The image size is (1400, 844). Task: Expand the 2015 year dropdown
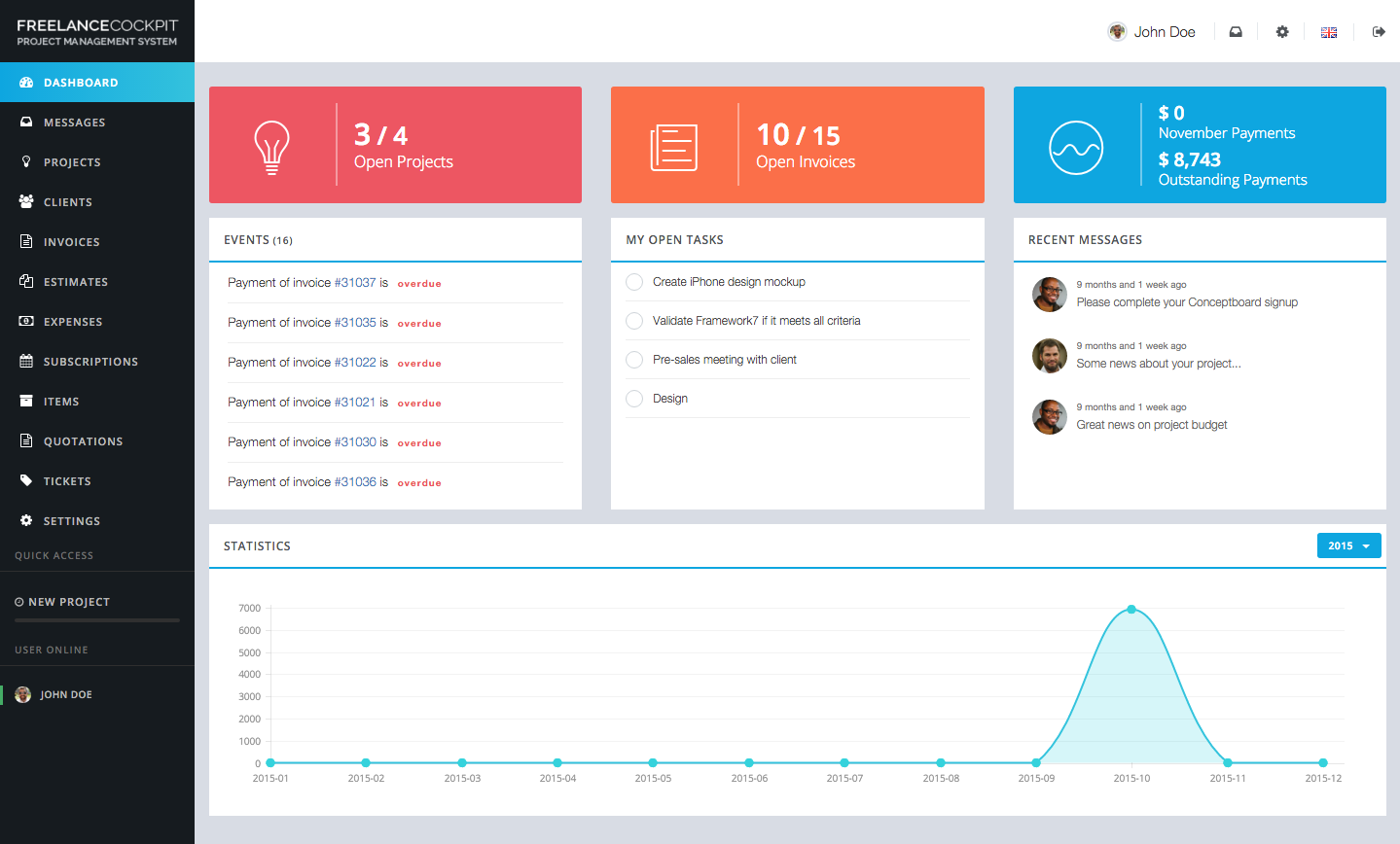point(1348,545)
